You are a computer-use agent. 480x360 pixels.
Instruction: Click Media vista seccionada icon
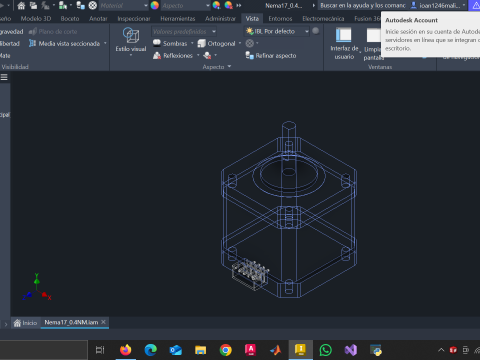coord(32,43)
